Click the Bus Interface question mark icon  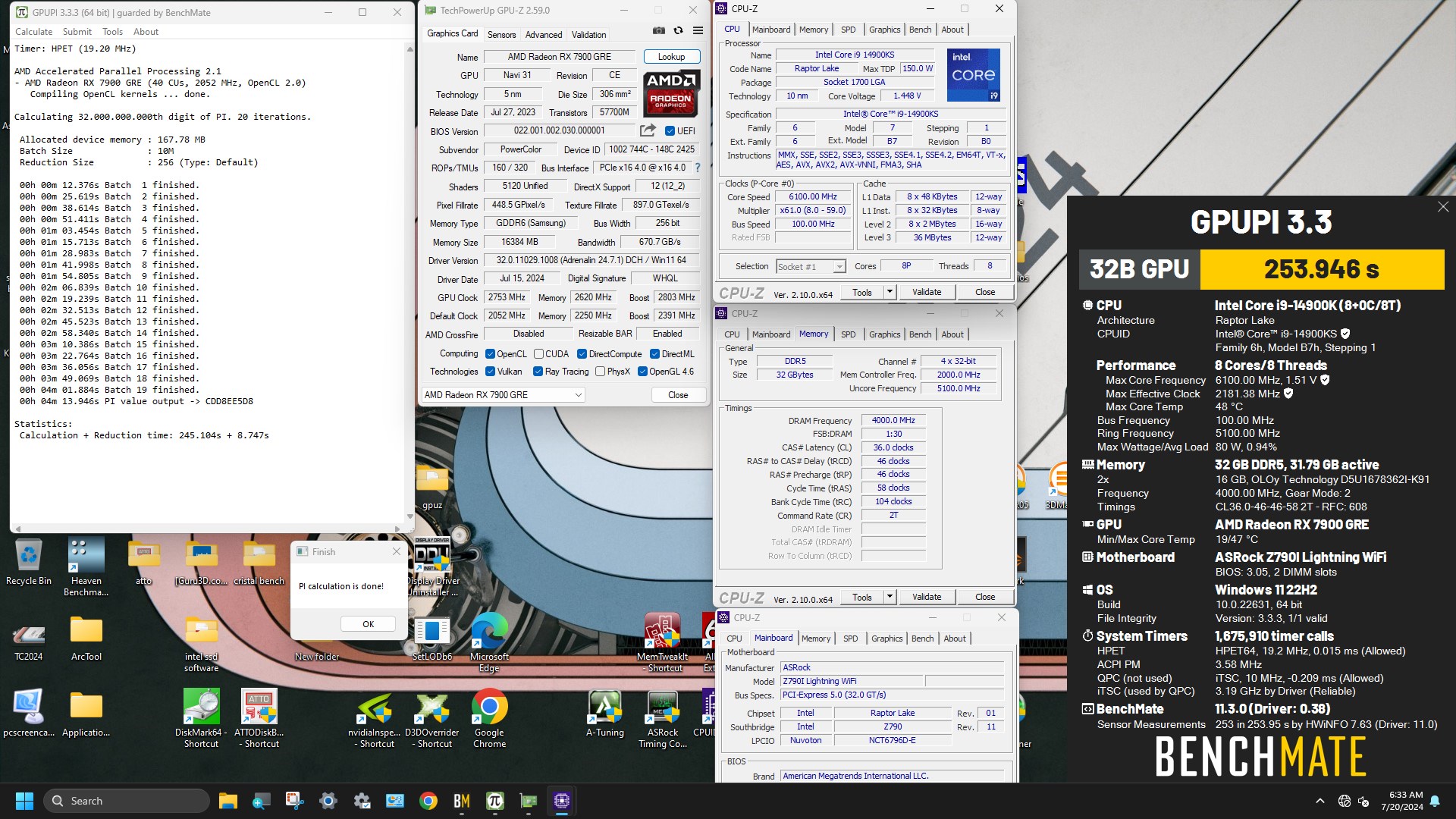click(x=698, y=168)
